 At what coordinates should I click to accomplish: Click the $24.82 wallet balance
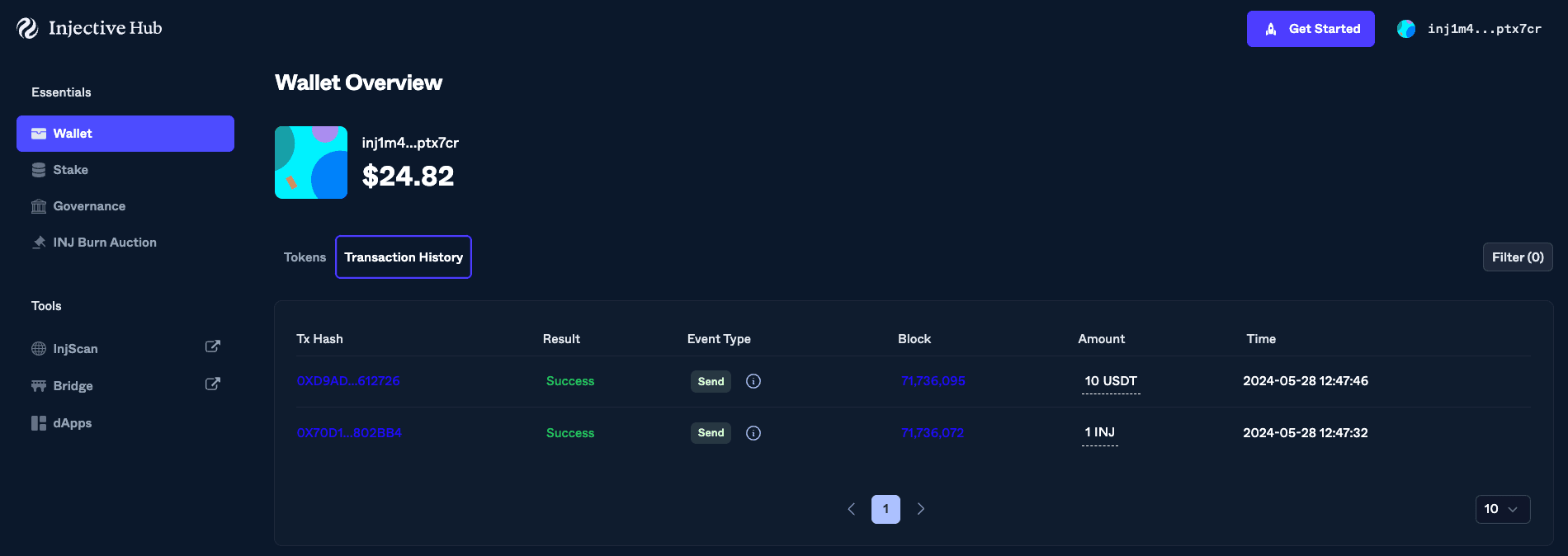tap(408, 176)
